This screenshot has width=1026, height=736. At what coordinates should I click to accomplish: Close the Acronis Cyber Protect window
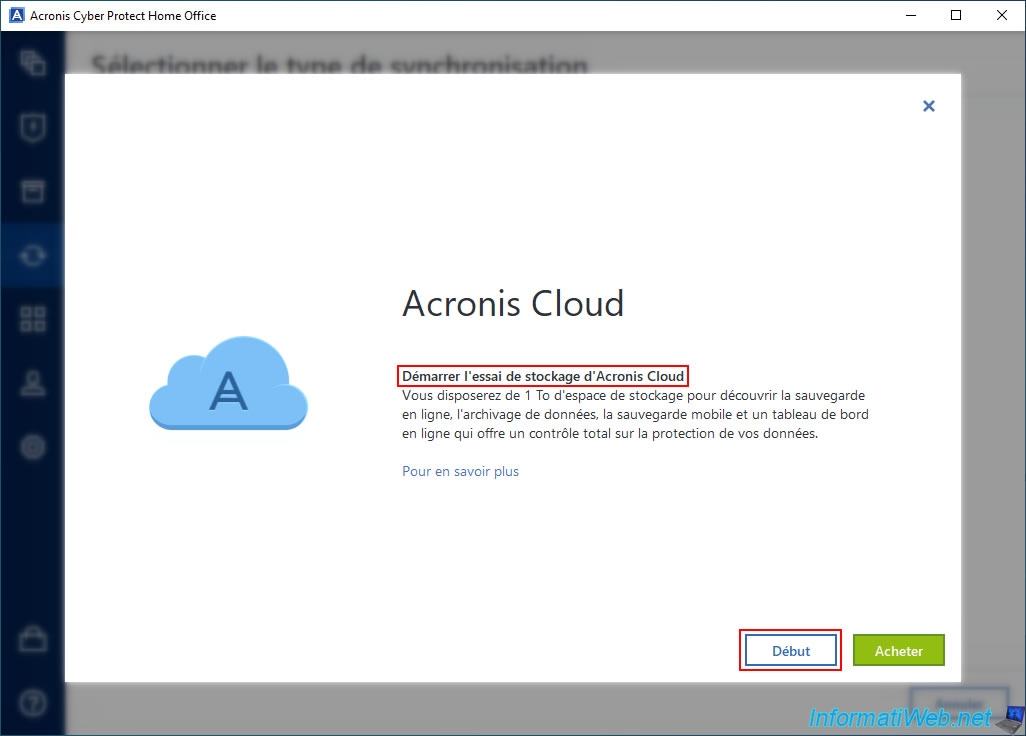(x=1002, y=15)
